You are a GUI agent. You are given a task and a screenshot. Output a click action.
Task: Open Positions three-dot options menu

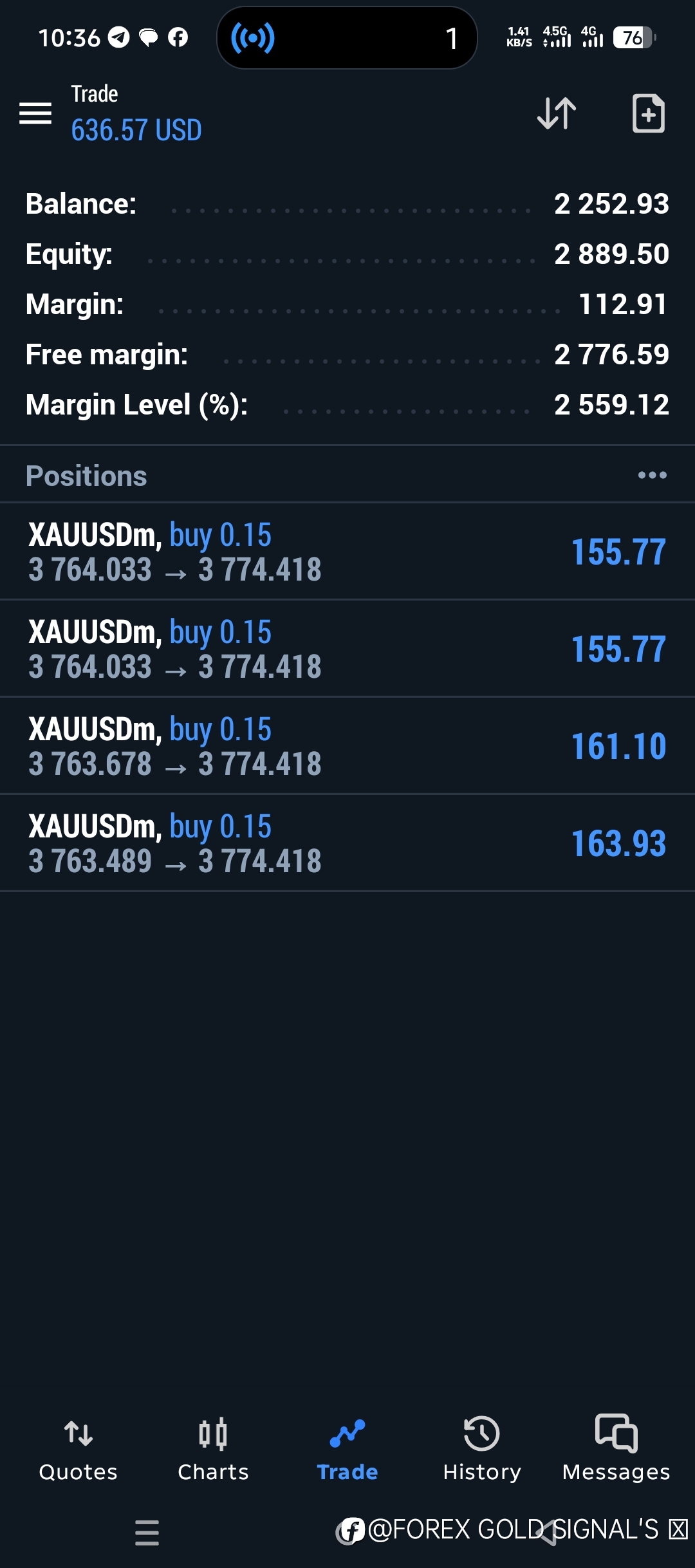652,476
